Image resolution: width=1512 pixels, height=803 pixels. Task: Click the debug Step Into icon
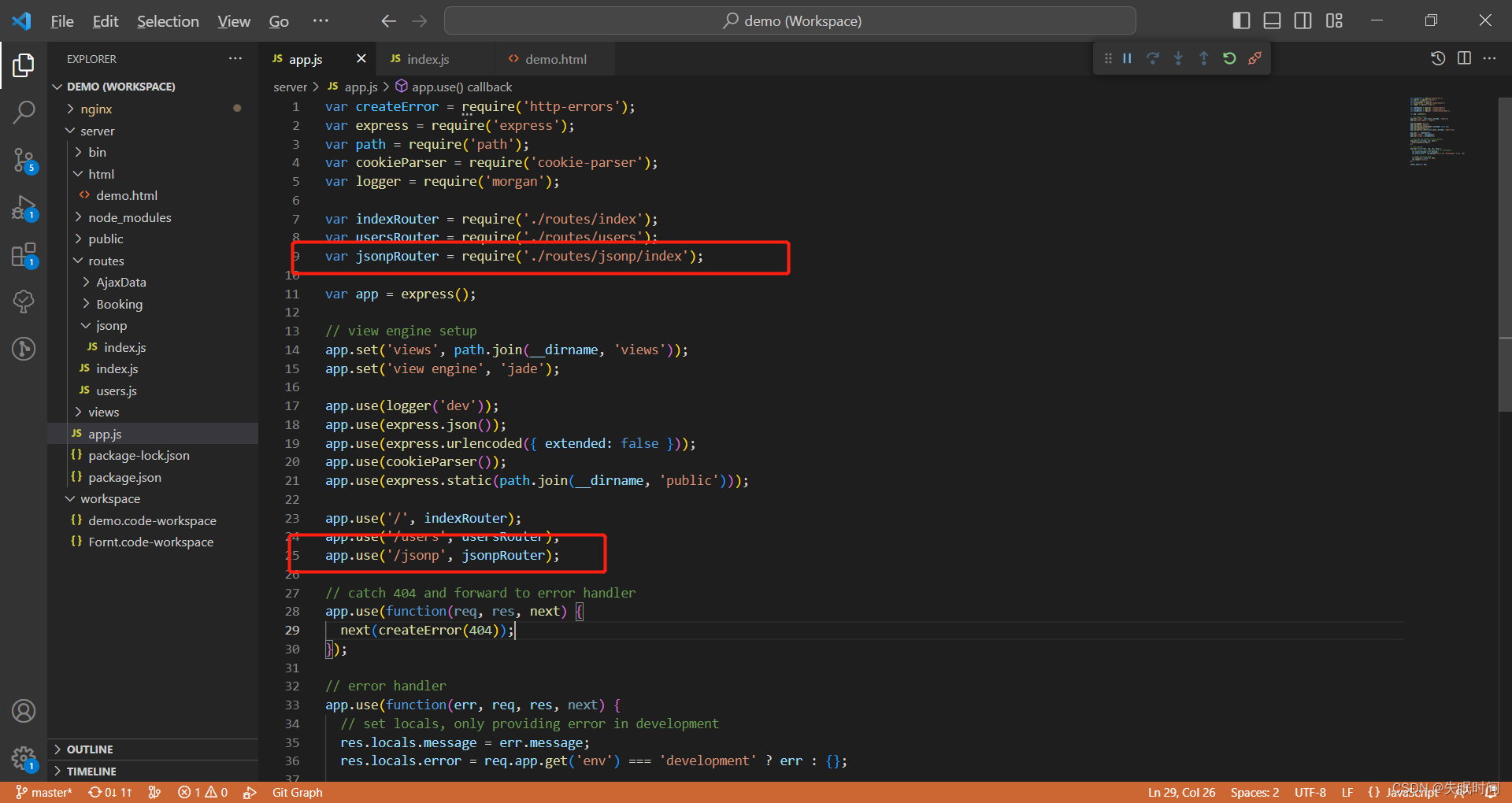click(1178, 58)
